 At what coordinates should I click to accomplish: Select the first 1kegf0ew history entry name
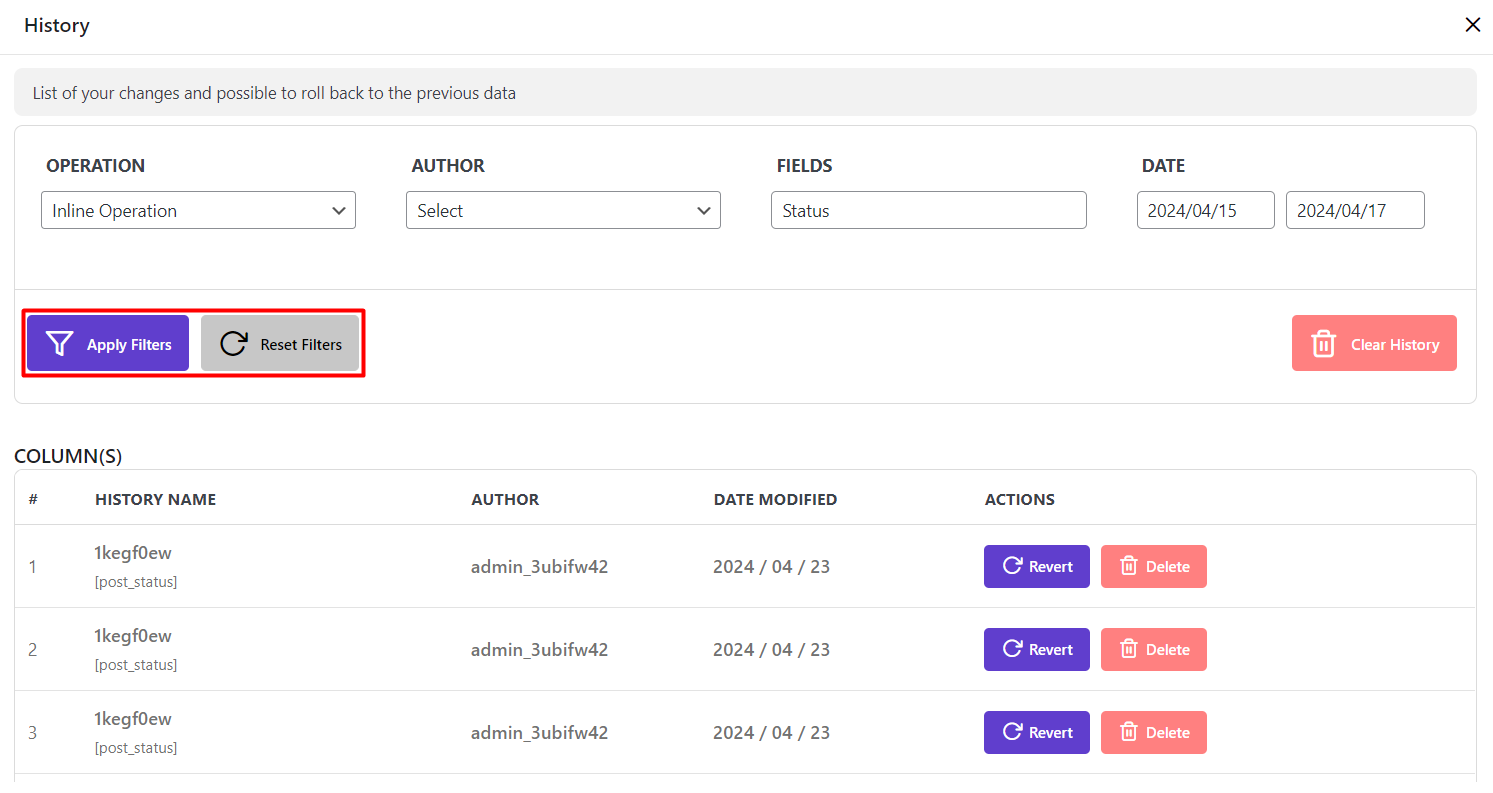click(133, 552)
